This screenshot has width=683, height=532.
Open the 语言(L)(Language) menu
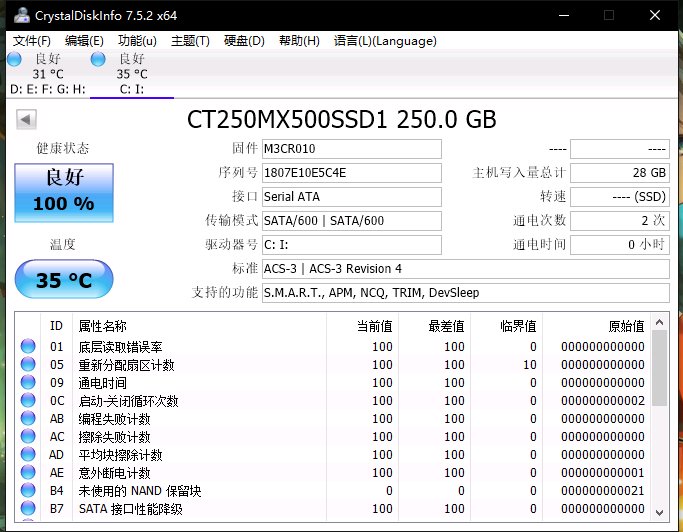(x=385, y=41)
